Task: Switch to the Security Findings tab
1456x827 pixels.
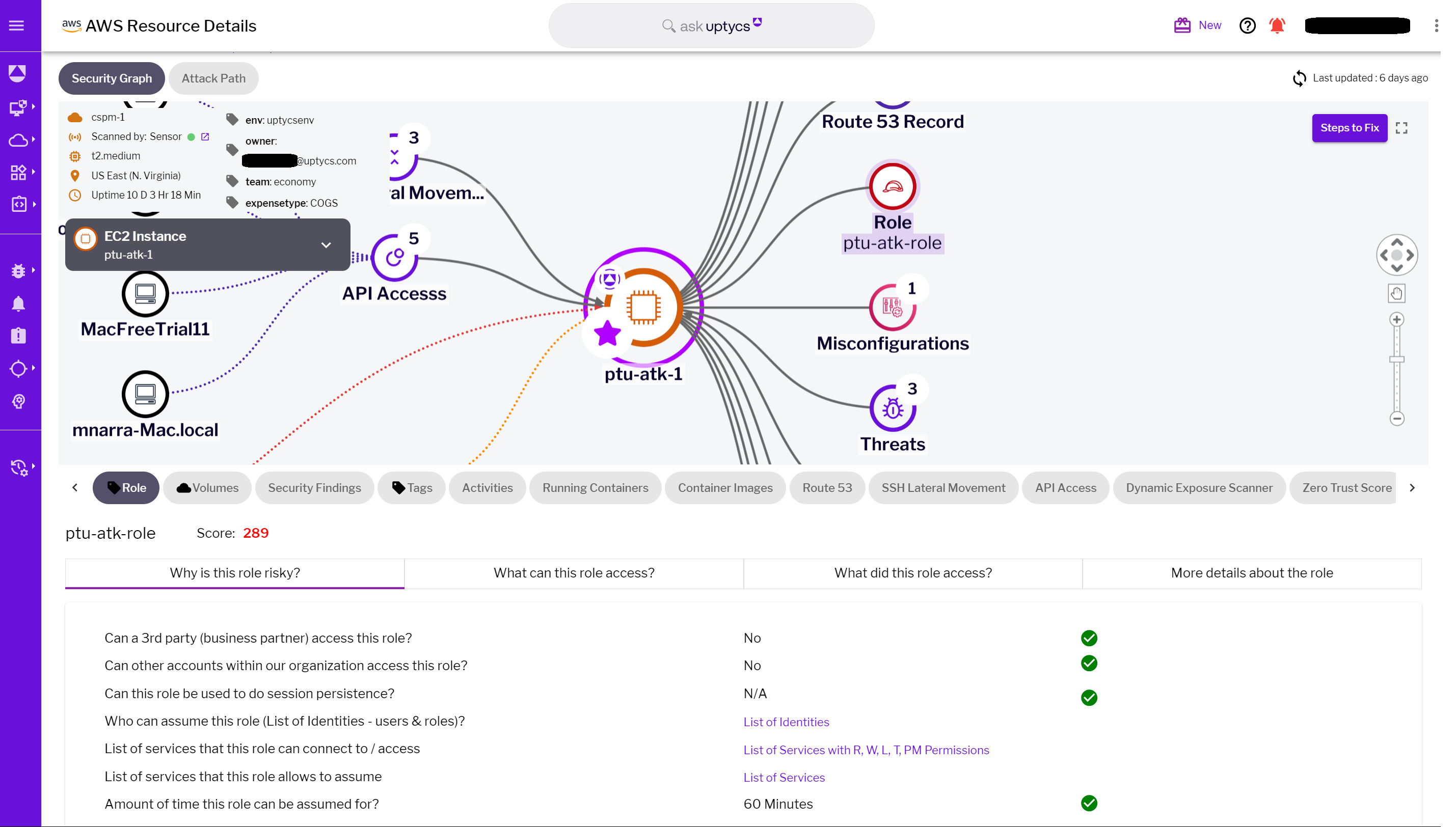Action: coord(314,487)
